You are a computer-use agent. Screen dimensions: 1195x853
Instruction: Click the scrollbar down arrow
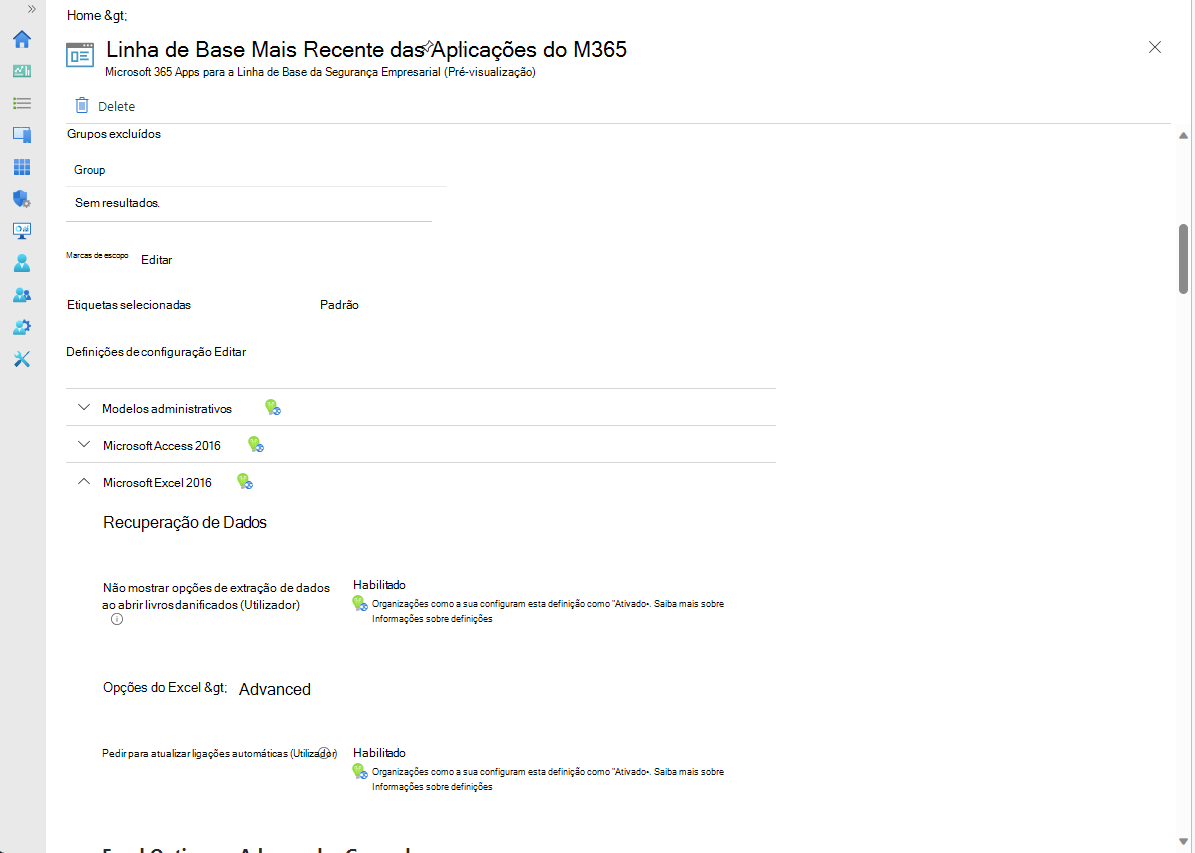click(1183, 842)
